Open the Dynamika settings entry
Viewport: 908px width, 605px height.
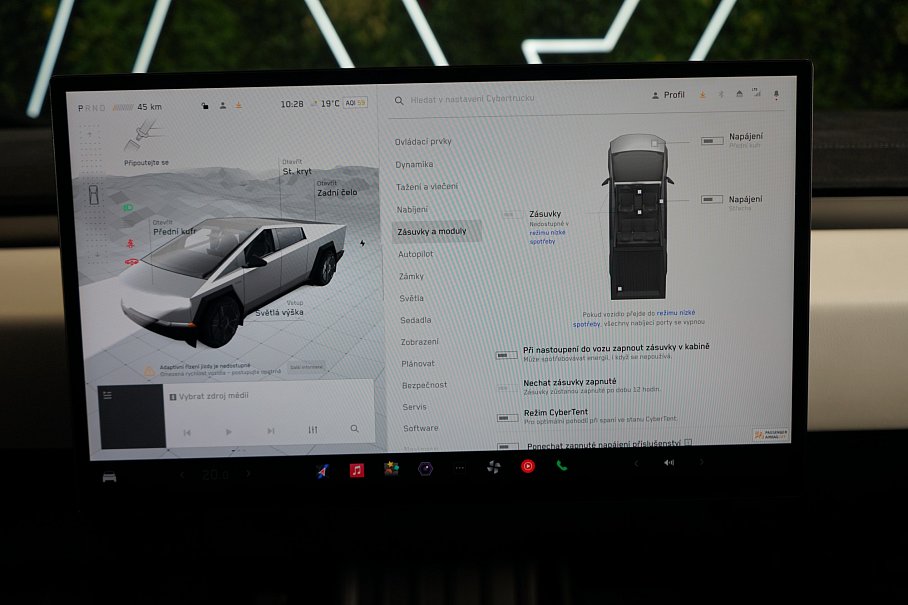point(417,163)
